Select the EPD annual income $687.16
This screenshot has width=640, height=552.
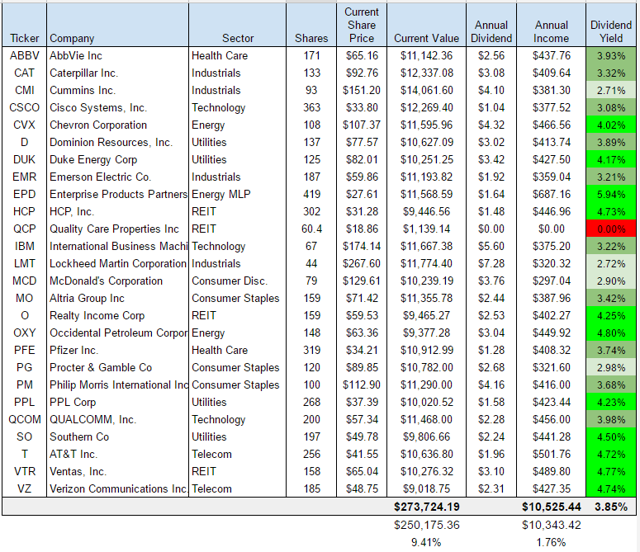551,194
